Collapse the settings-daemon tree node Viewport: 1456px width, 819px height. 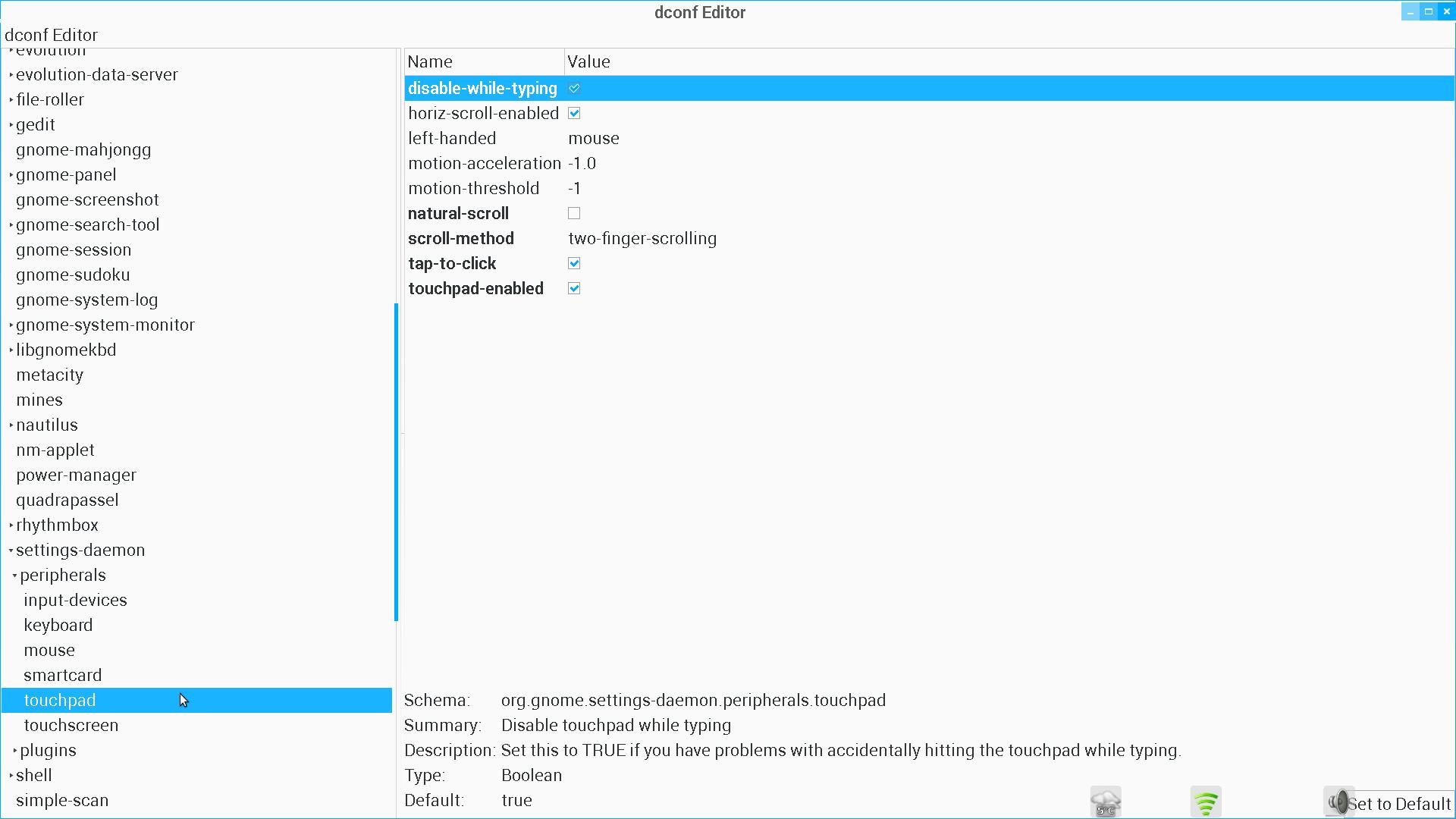(11, 551)
